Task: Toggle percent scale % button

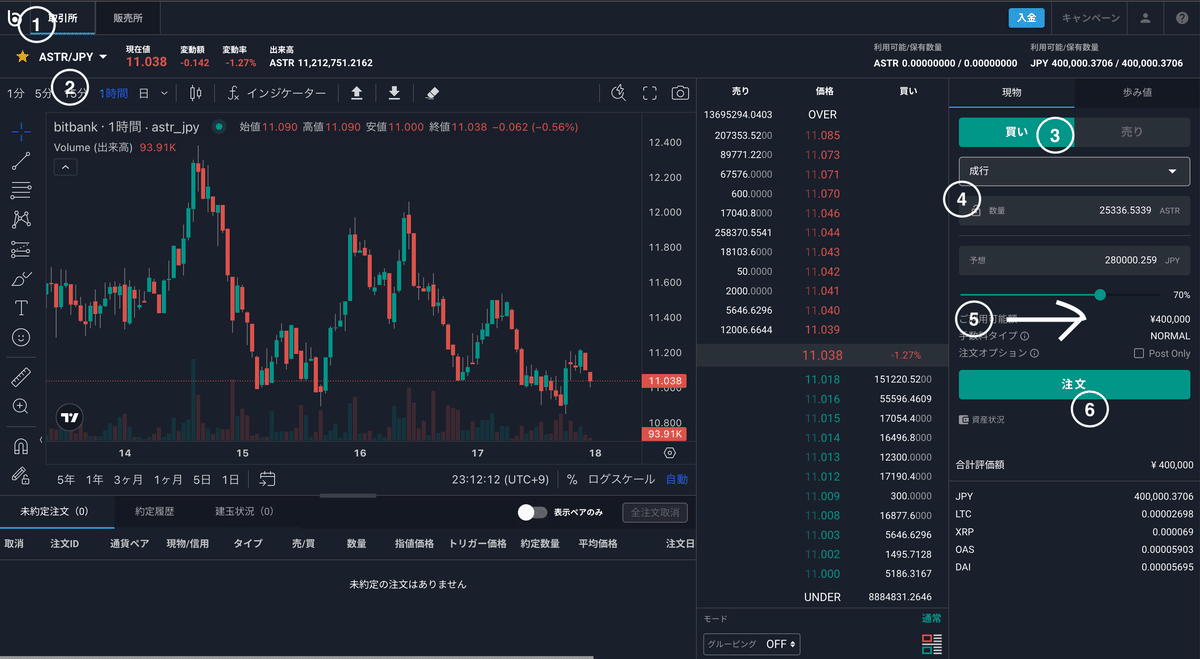Action: tap(572, 479)
